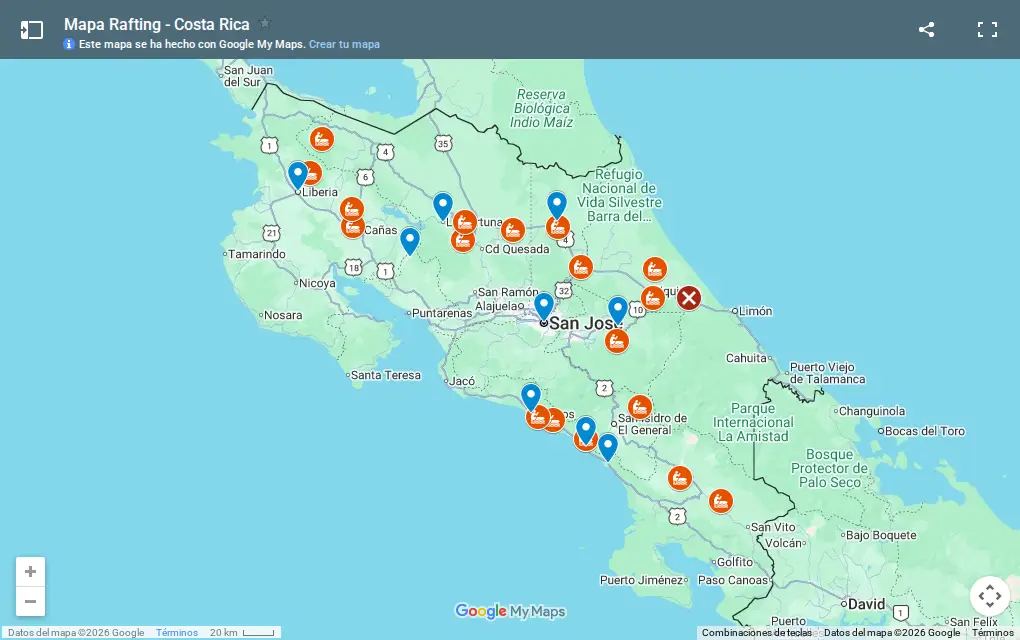Click the info icon beside Este mapa
Screen dimensions: 1020x640
[69, 44]
